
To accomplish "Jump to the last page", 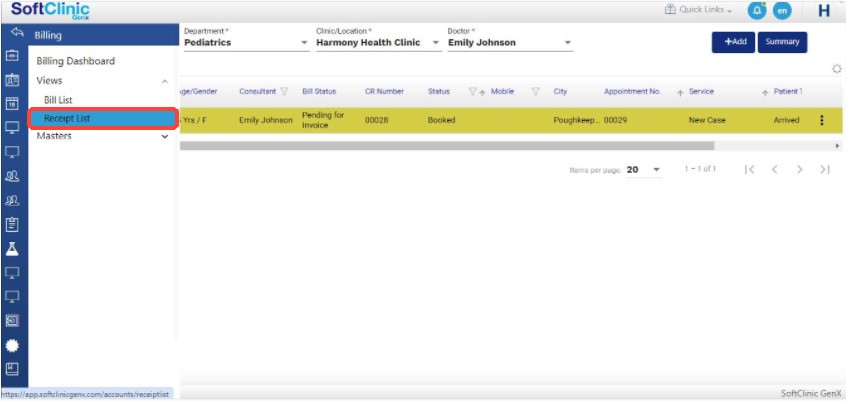I will [x=825, y=170].
